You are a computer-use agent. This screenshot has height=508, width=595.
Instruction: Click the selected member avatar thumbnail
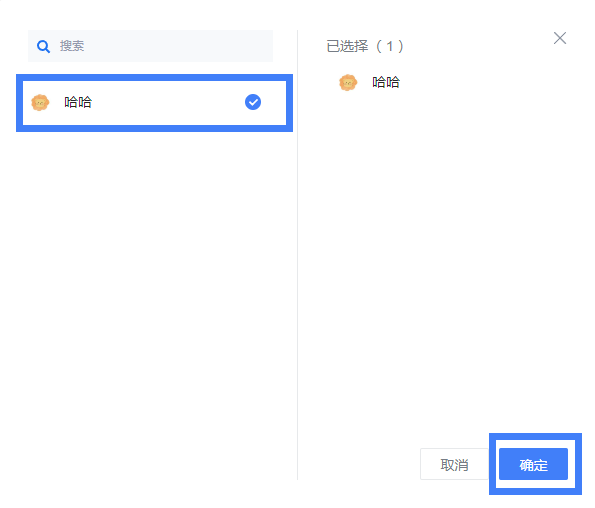(348, 82)
